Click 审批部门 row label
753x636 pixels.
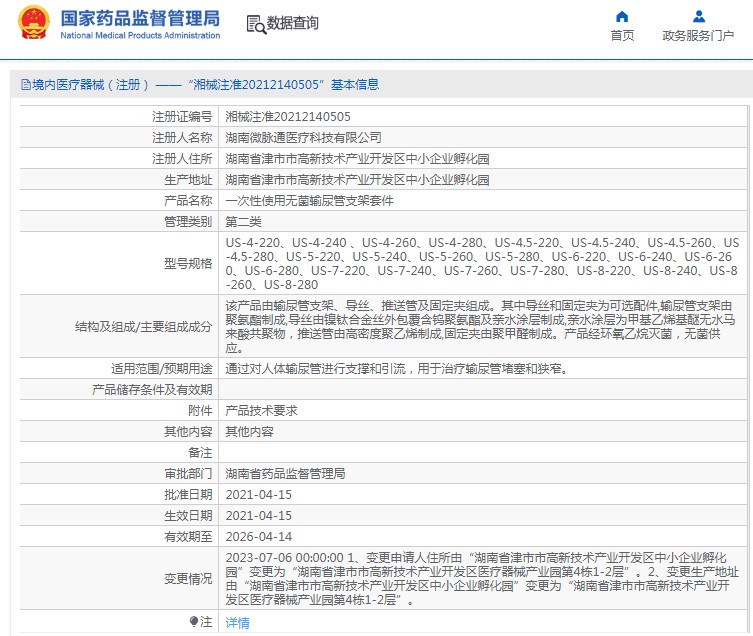click(188, 474)
